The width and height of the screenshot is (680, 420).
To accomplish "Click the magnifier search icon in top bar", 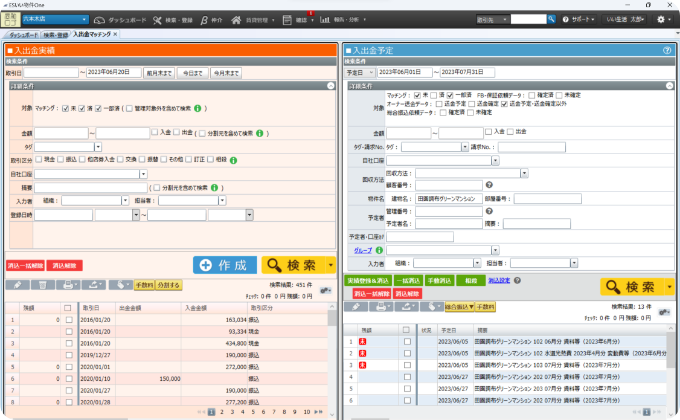I will point(551,19).
